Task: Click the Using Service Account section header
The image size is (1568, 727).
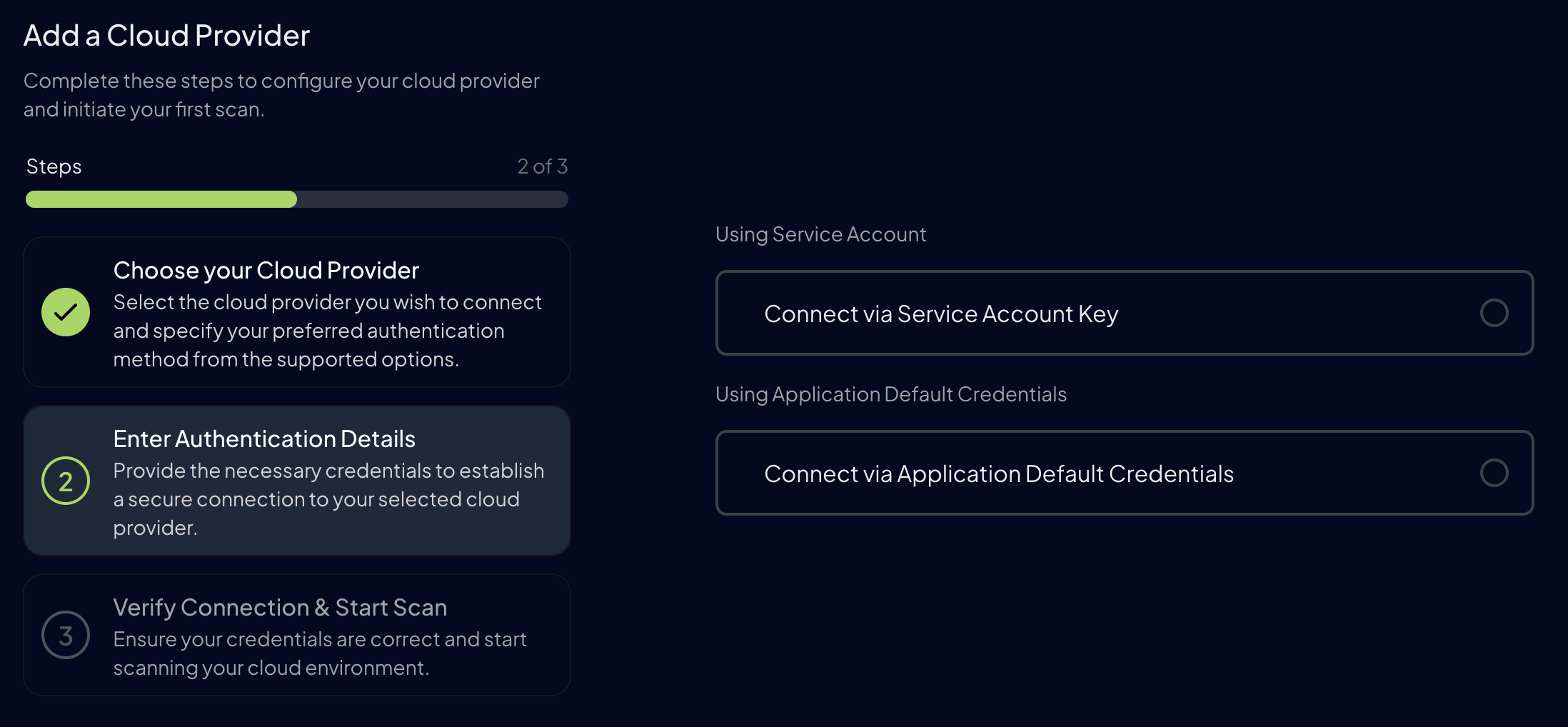Action: click(820, 234)
